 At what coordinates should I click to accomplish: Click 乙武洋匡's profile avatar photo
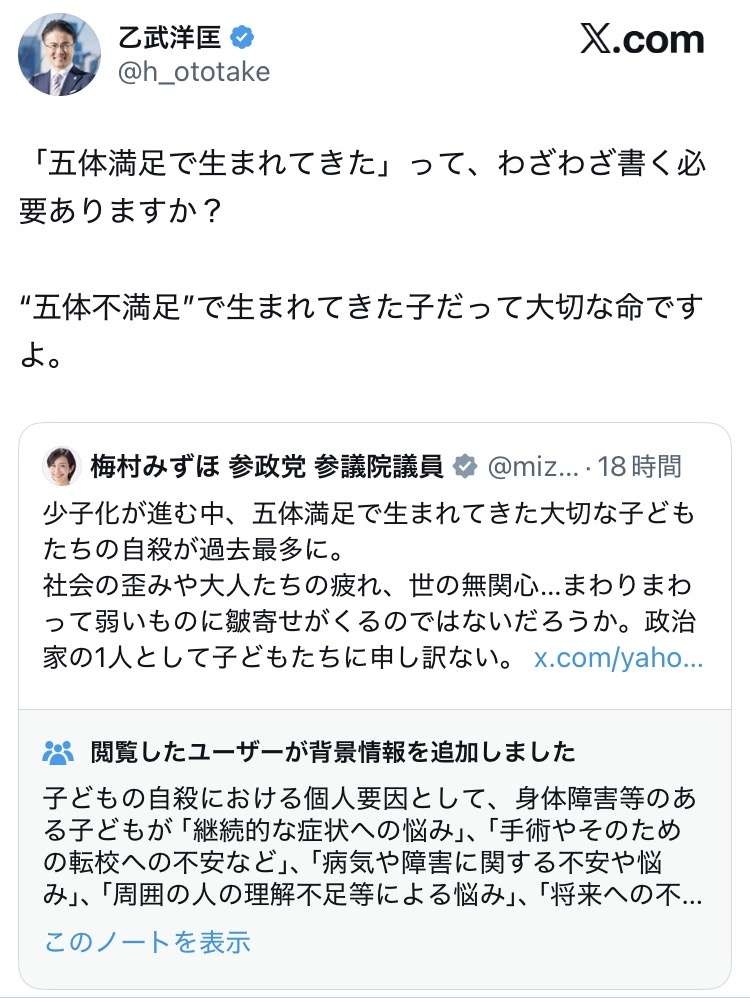pyautogui.click(x=60, y=54)
